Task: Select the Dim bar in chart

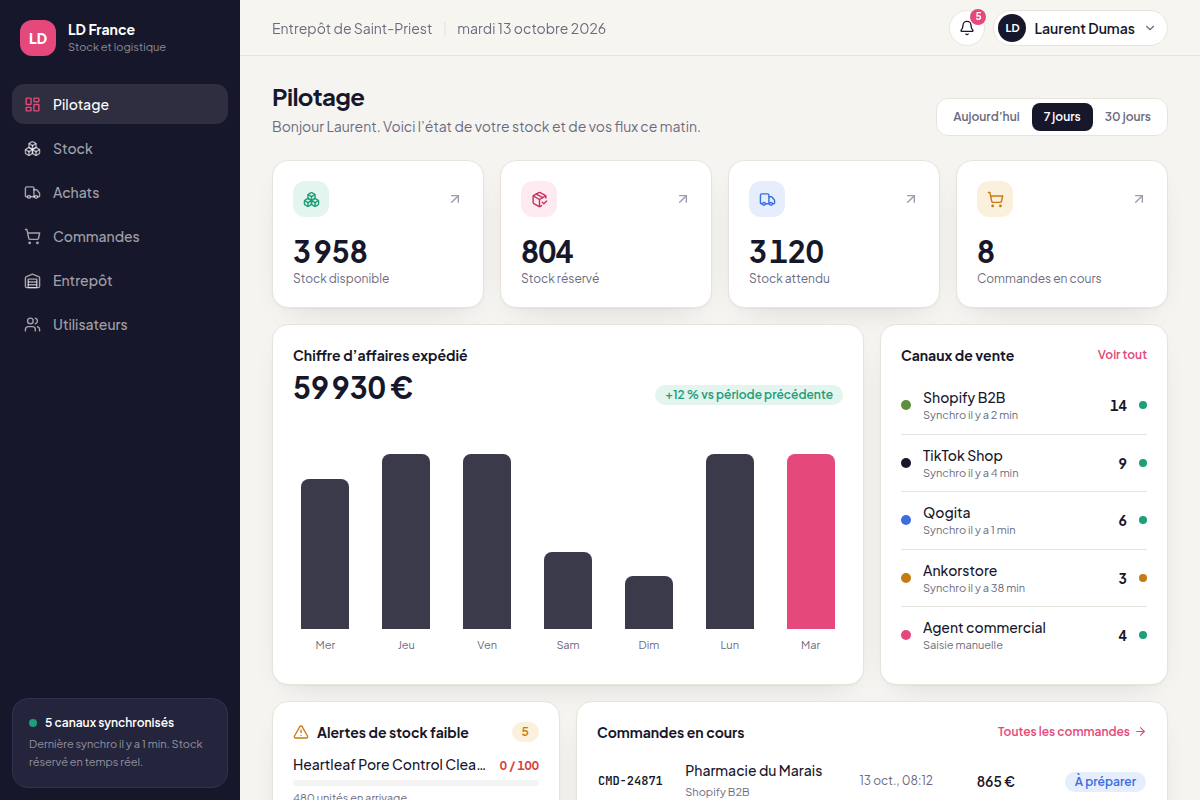Action: tap(649, 602)
